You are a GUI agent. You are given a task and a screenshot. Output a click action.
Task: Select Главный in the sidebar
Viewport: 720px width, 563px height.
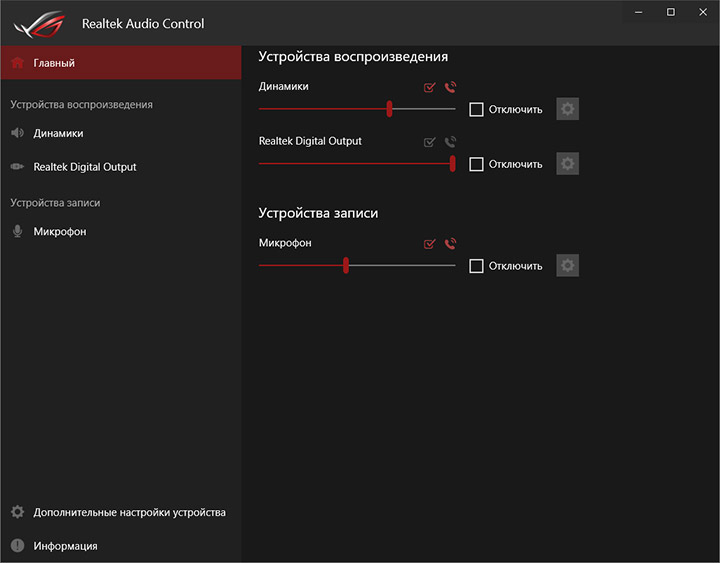click(54, 63)
